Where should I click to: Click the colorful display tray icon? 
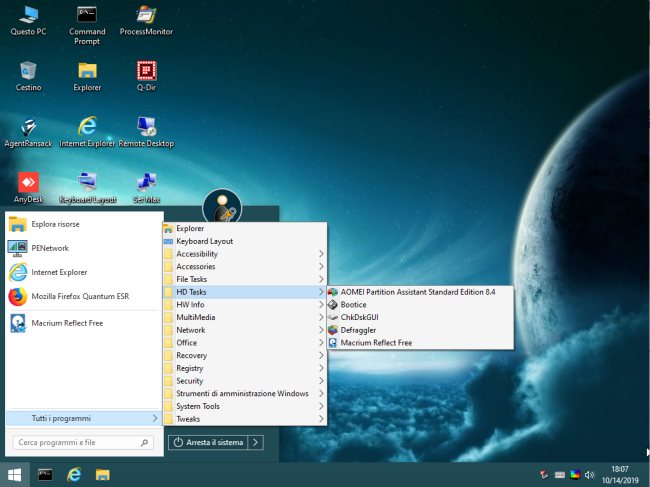575,475
